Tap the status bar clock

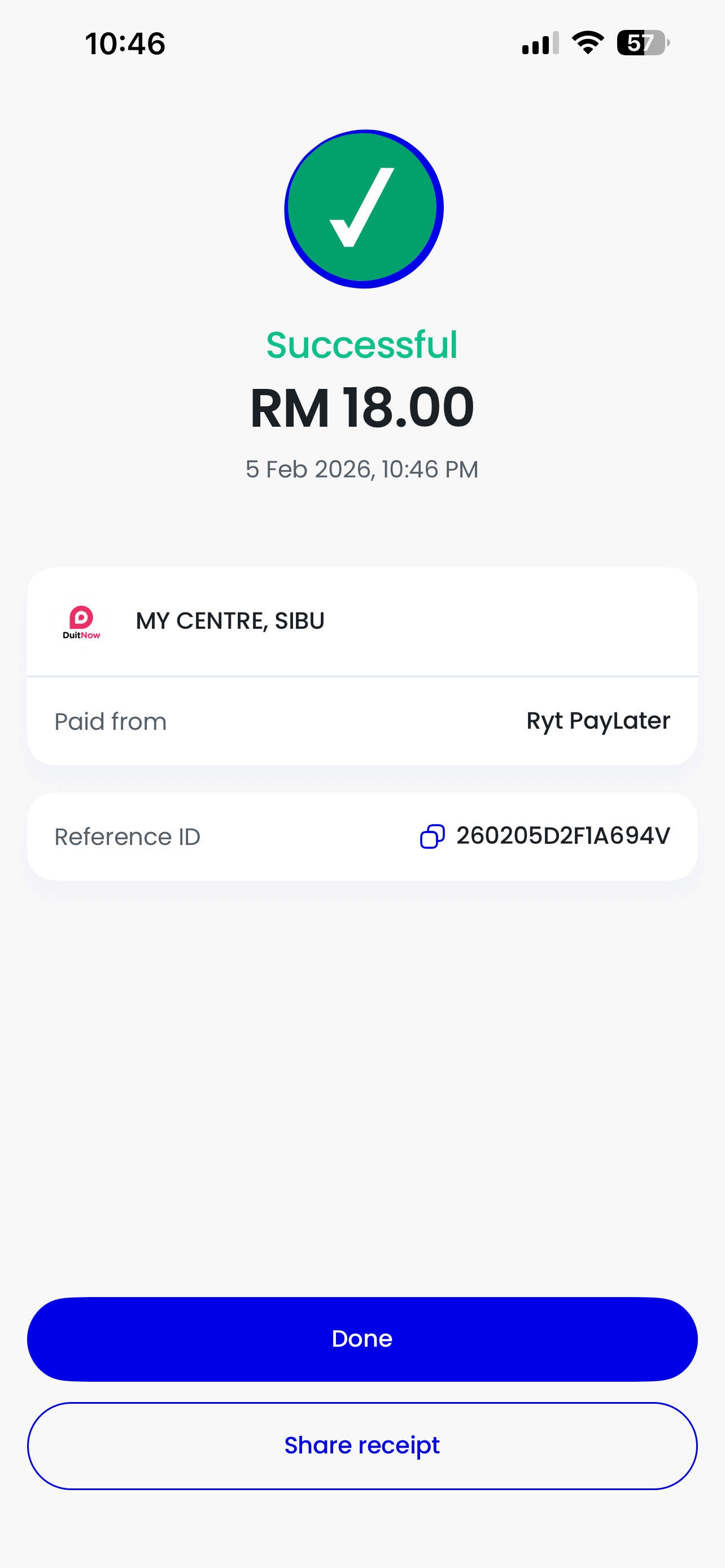[x=125, y=44]
